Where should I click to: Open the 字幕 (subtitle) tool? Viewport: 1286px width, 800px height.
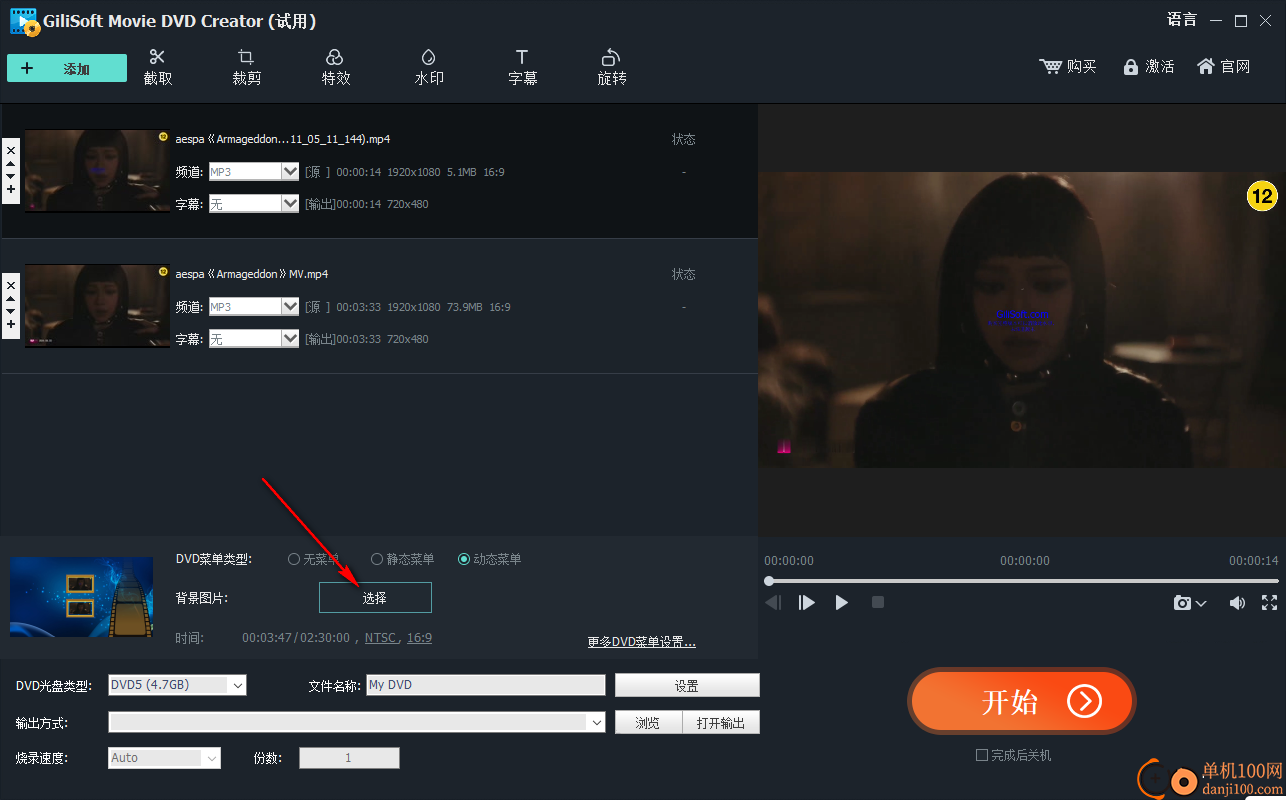coord(522,67)
